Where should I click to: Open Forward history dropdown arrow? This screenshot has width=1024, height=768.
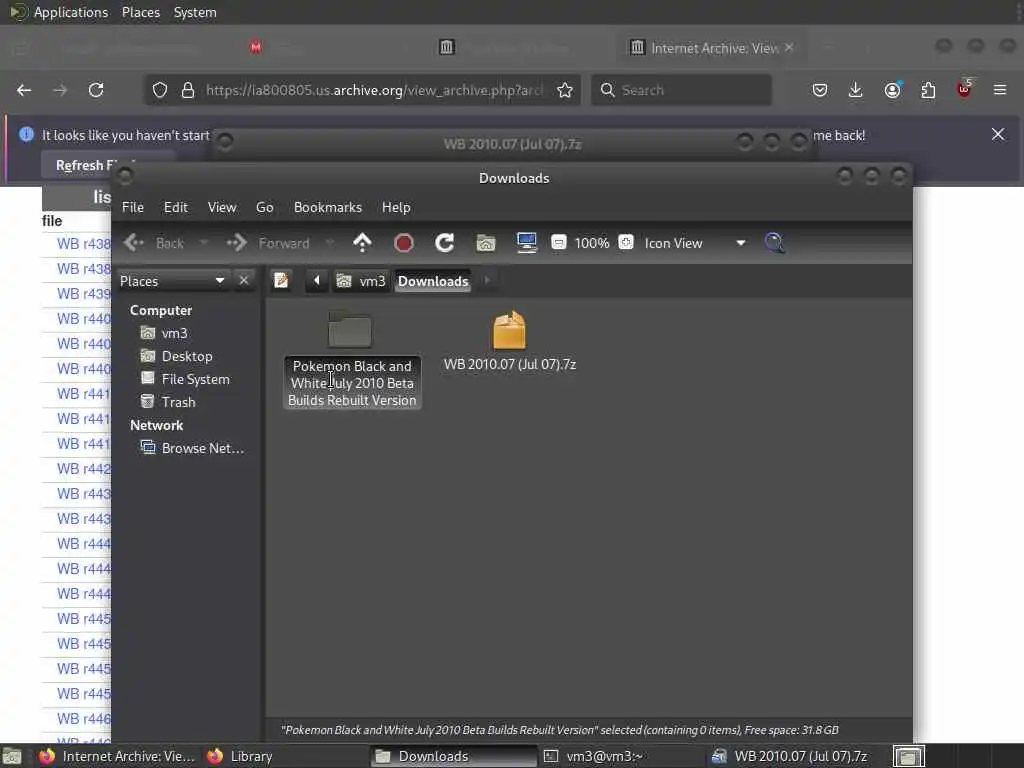330,243
